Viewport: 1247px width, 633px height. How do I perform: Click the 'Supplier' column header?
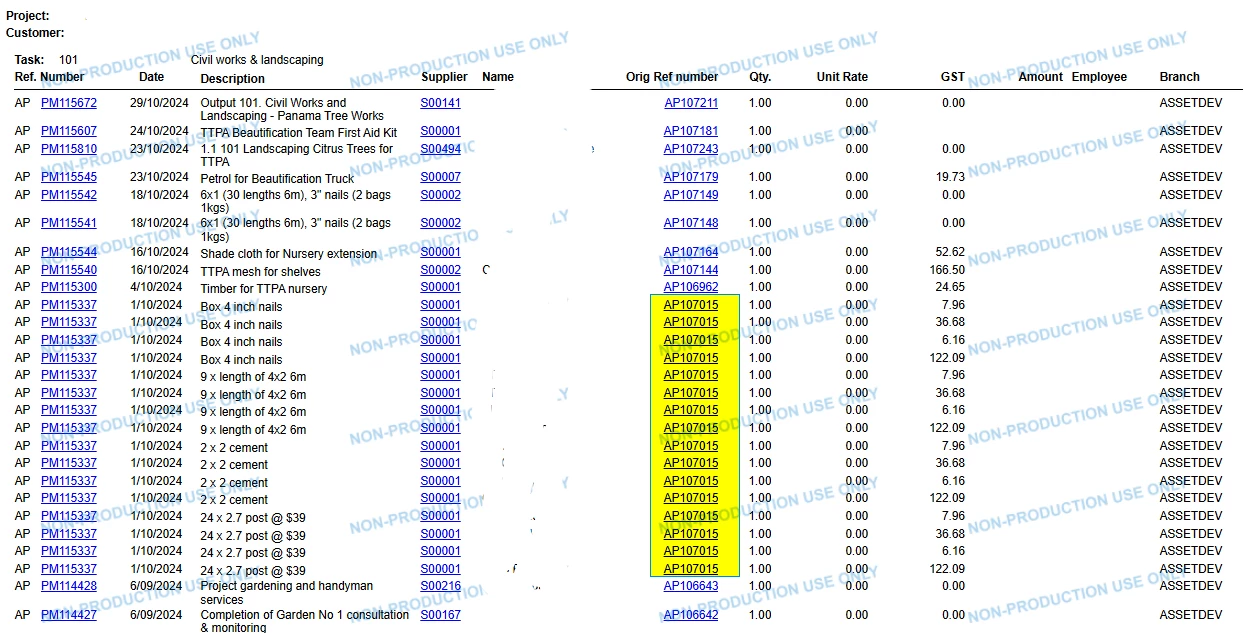pyautogui.click(x=444, y=77)
